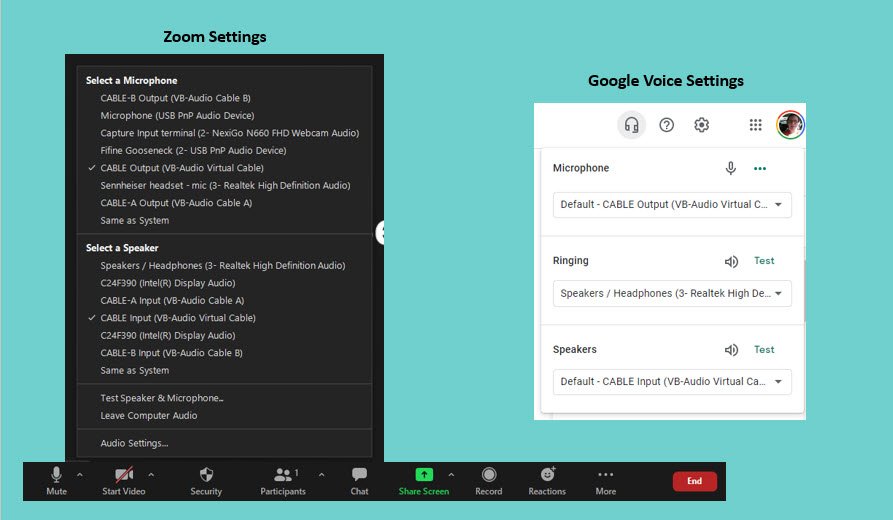Click the Start Video camera icon

click(x=124, y=474)
